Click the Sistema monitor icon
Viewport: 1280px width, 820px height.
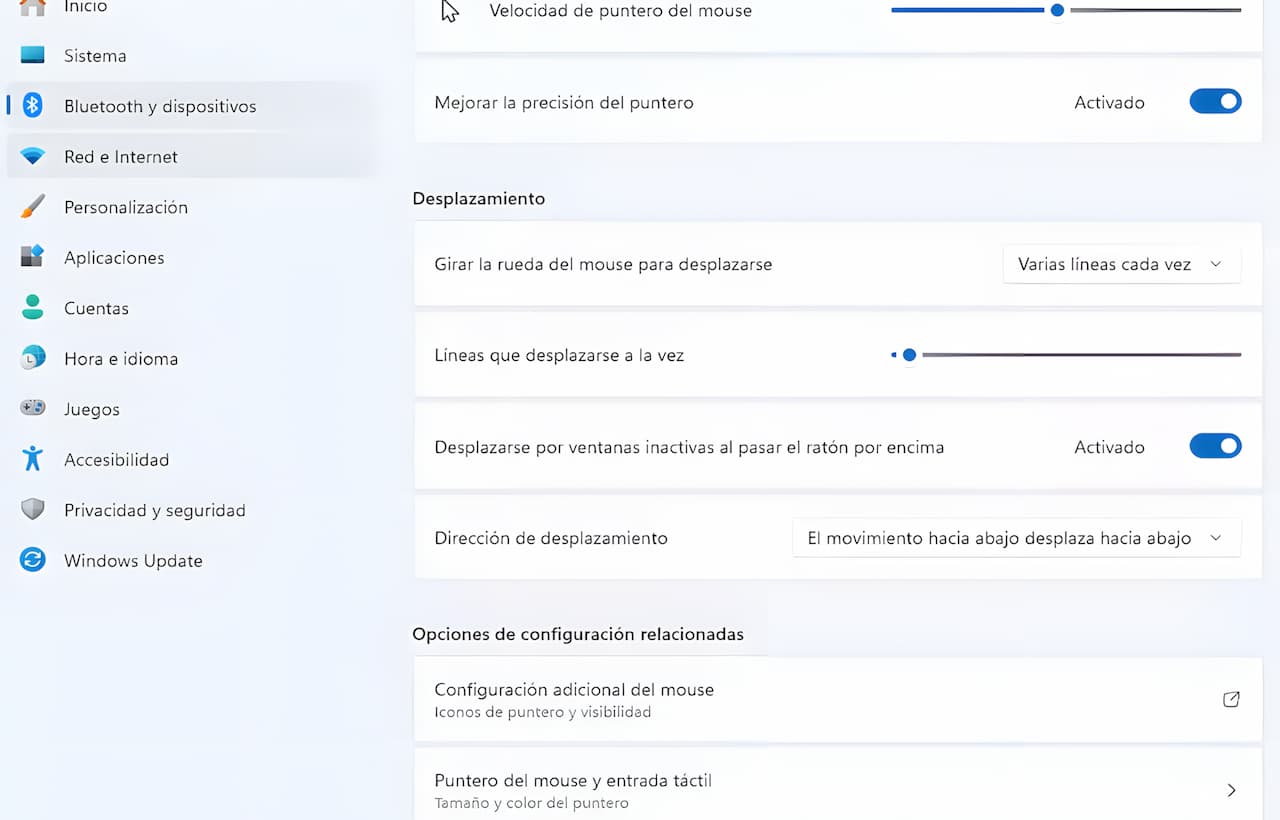pyautogui.click(x=33, y=55)
